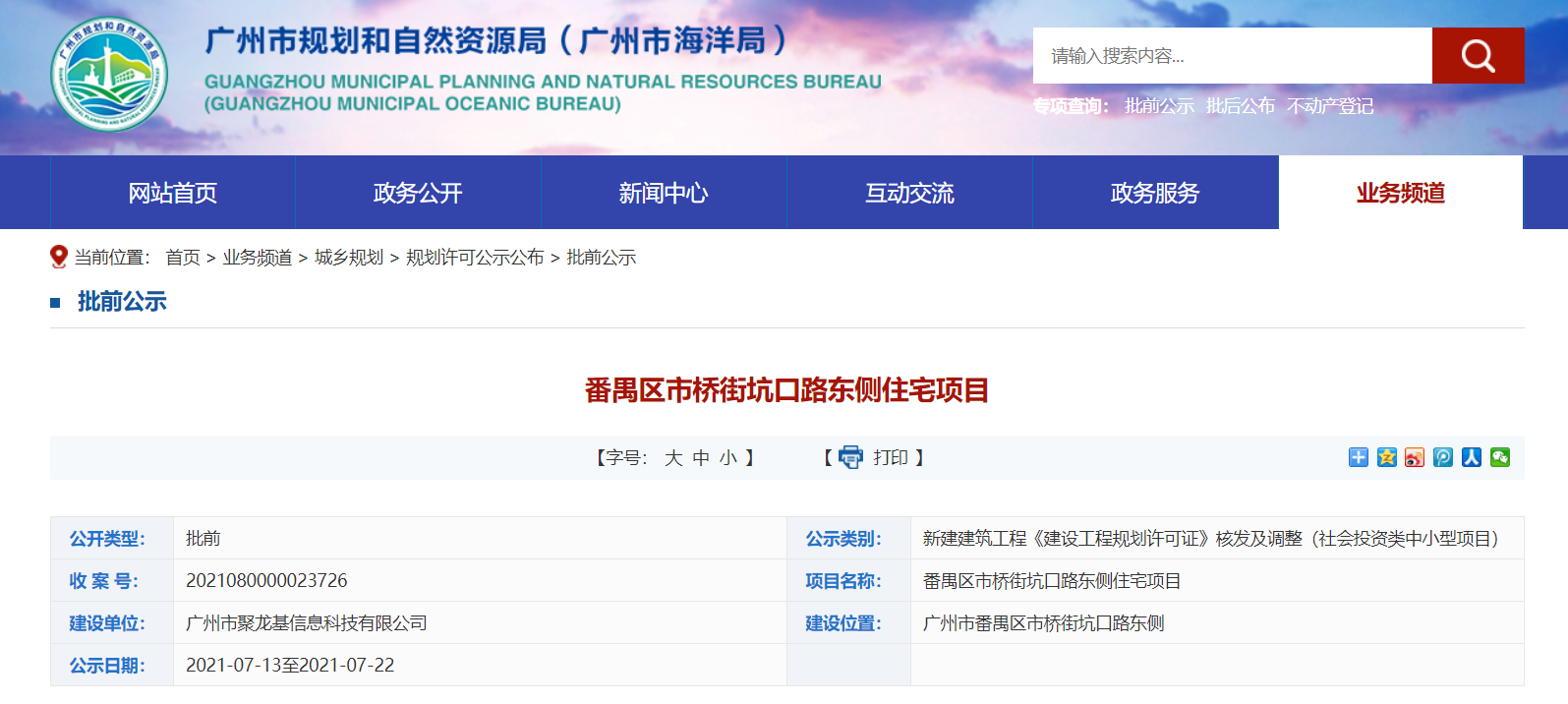Click the printer icon
1568x704 pixels.
click(850, 457)
